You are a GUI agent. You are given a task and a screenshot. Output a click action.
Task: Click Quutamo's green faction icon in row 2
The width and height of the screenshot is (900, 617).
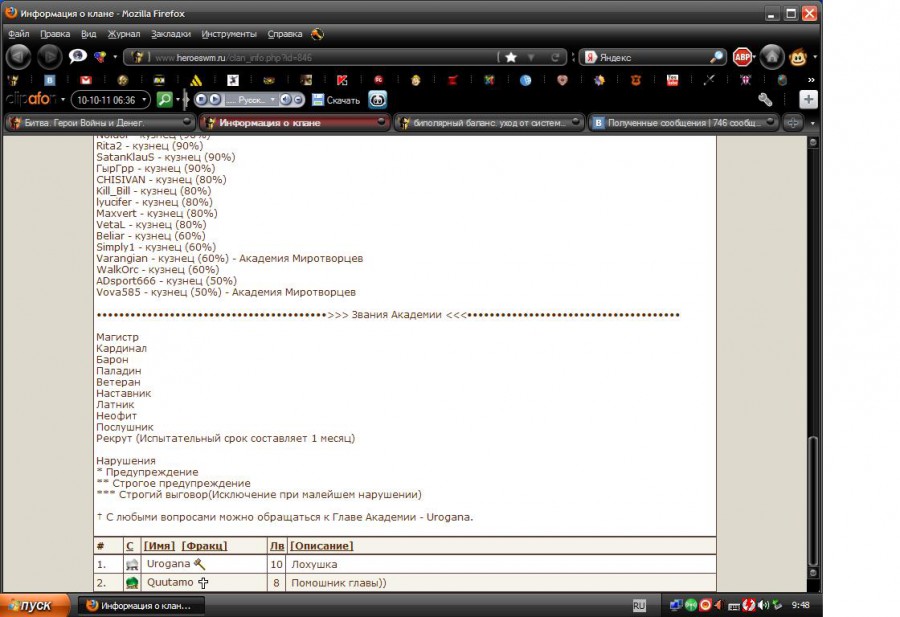(132, 583)
